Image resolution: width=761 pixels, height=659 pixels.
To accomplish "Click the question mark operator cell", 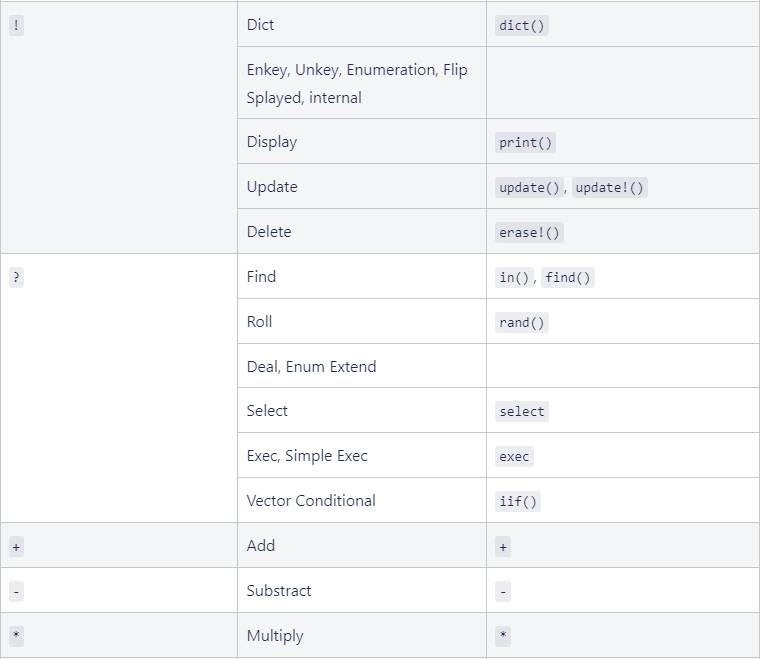I will point(16,278).
